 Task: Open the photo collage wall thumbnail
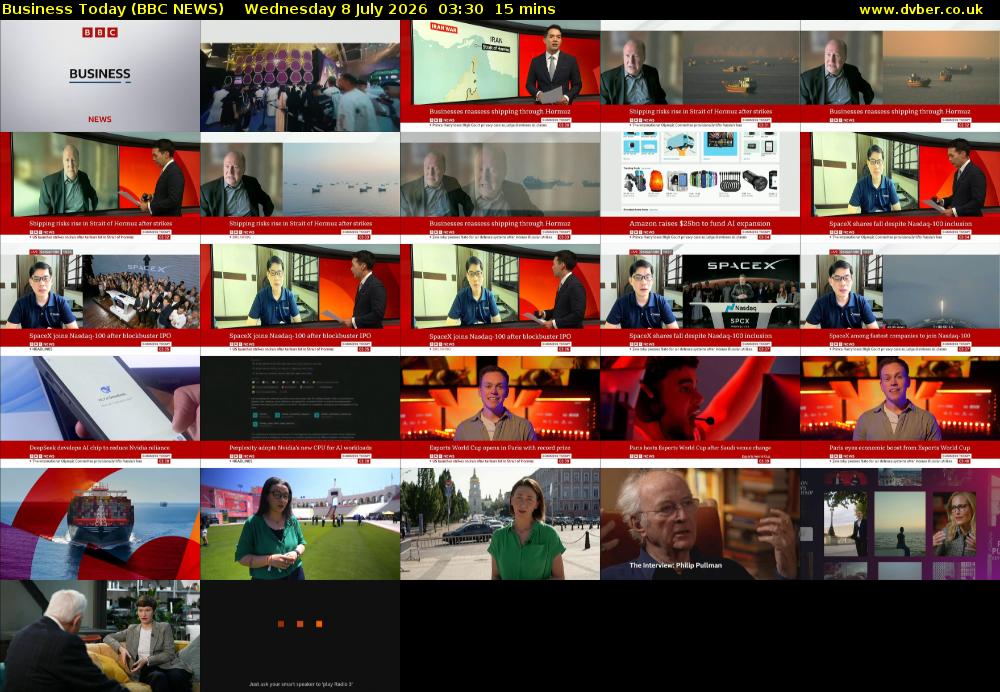point(900,524)
